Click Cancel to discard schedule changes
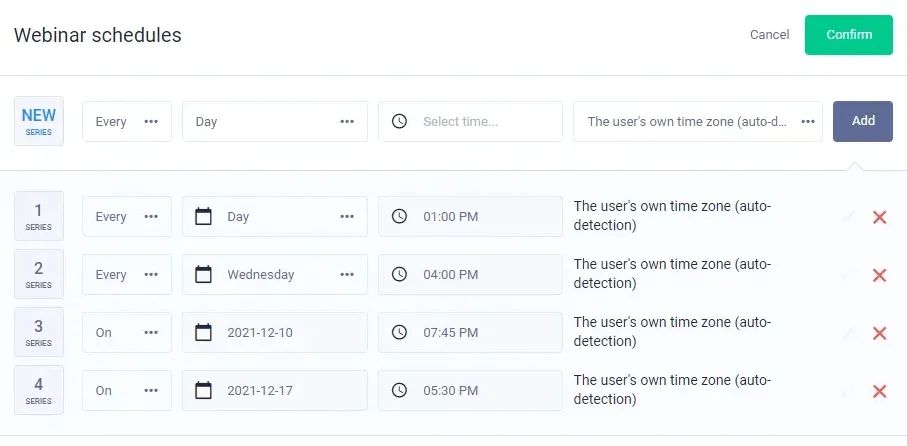 coord(769,35)
